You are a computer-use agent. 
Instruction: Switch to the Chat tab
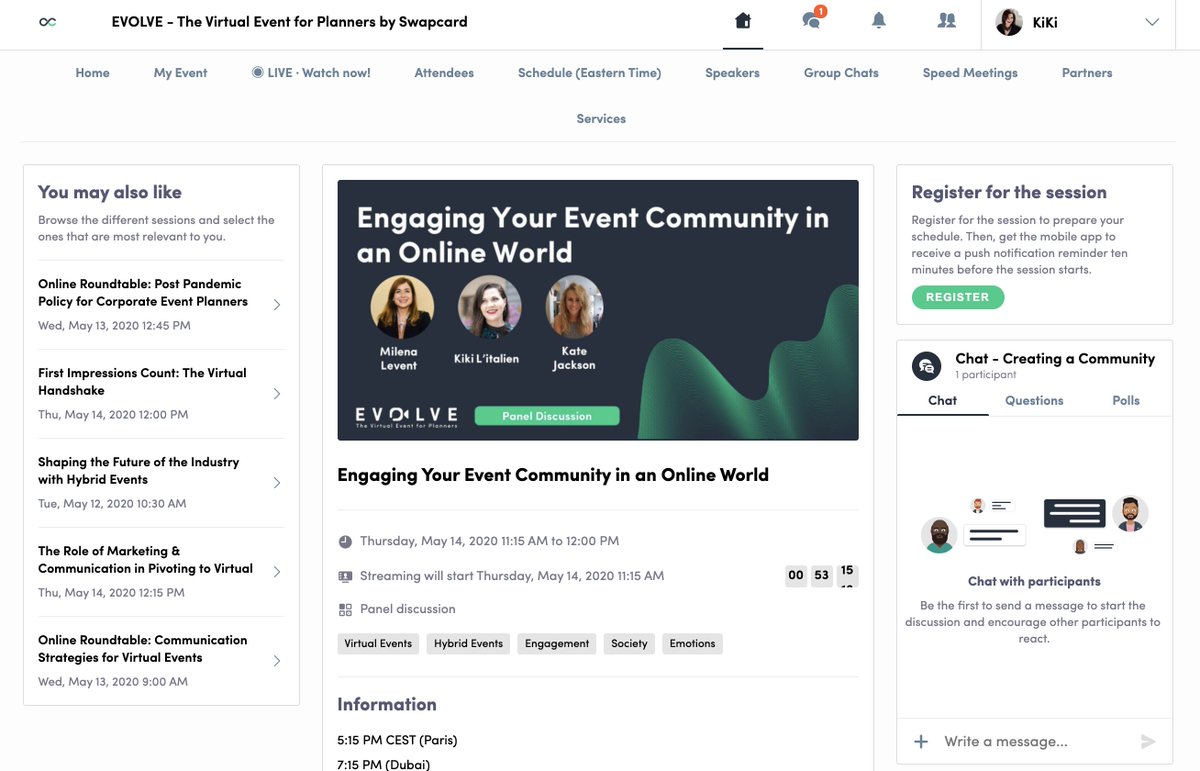(x=942, y=400)
